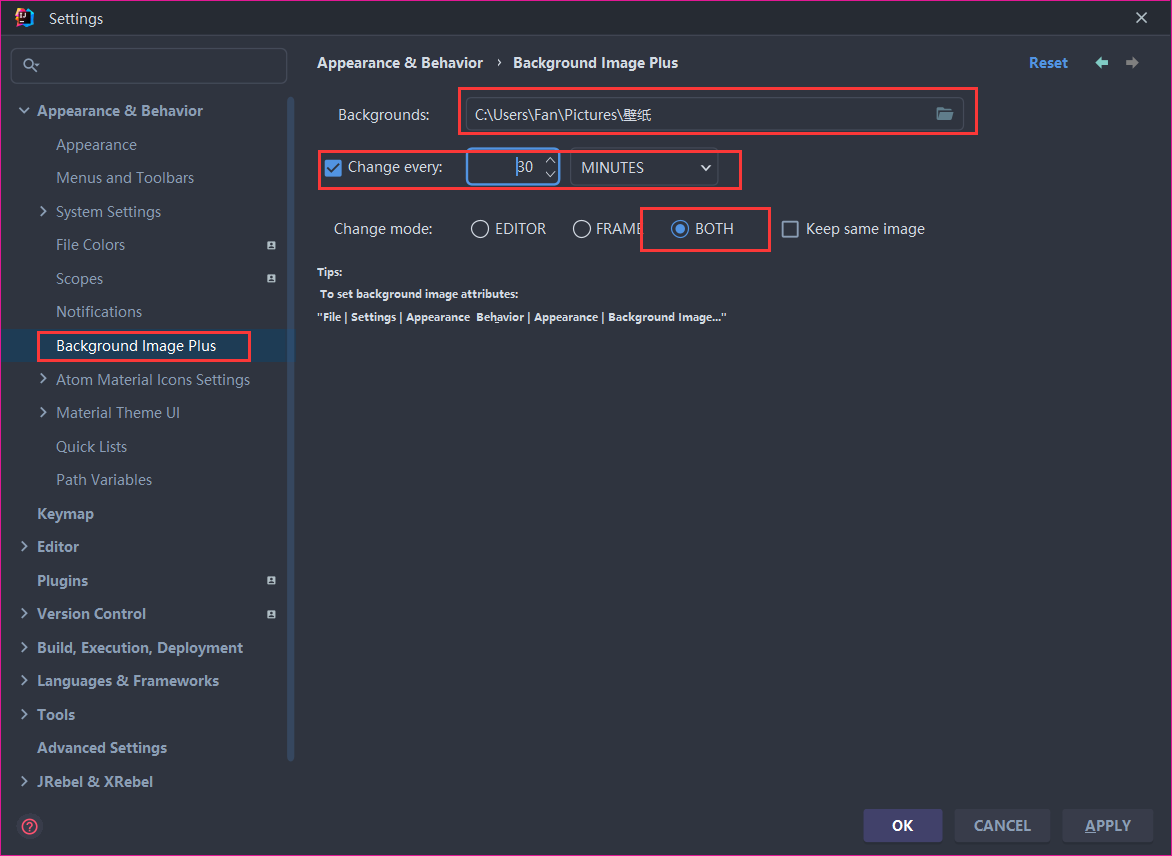This screenshot has height=856, width=1172.
Task: Open the Keymap settings page
Action: (x=65, y=514)
